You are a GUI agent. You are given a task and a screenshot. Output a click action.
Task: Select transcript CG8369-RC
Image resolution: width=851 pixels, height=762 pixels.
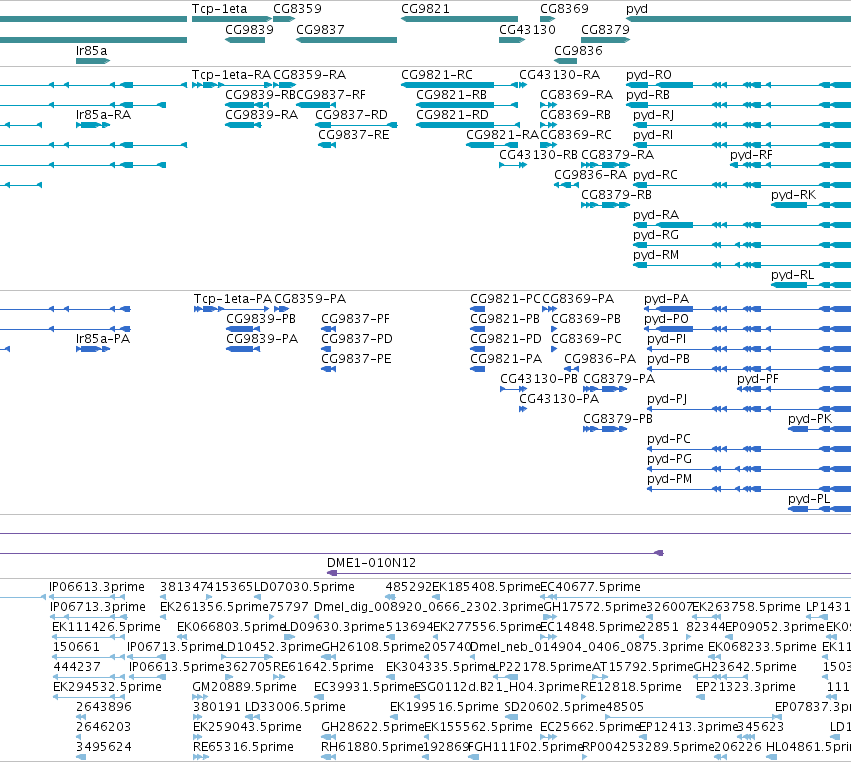(x=576, y=135)
